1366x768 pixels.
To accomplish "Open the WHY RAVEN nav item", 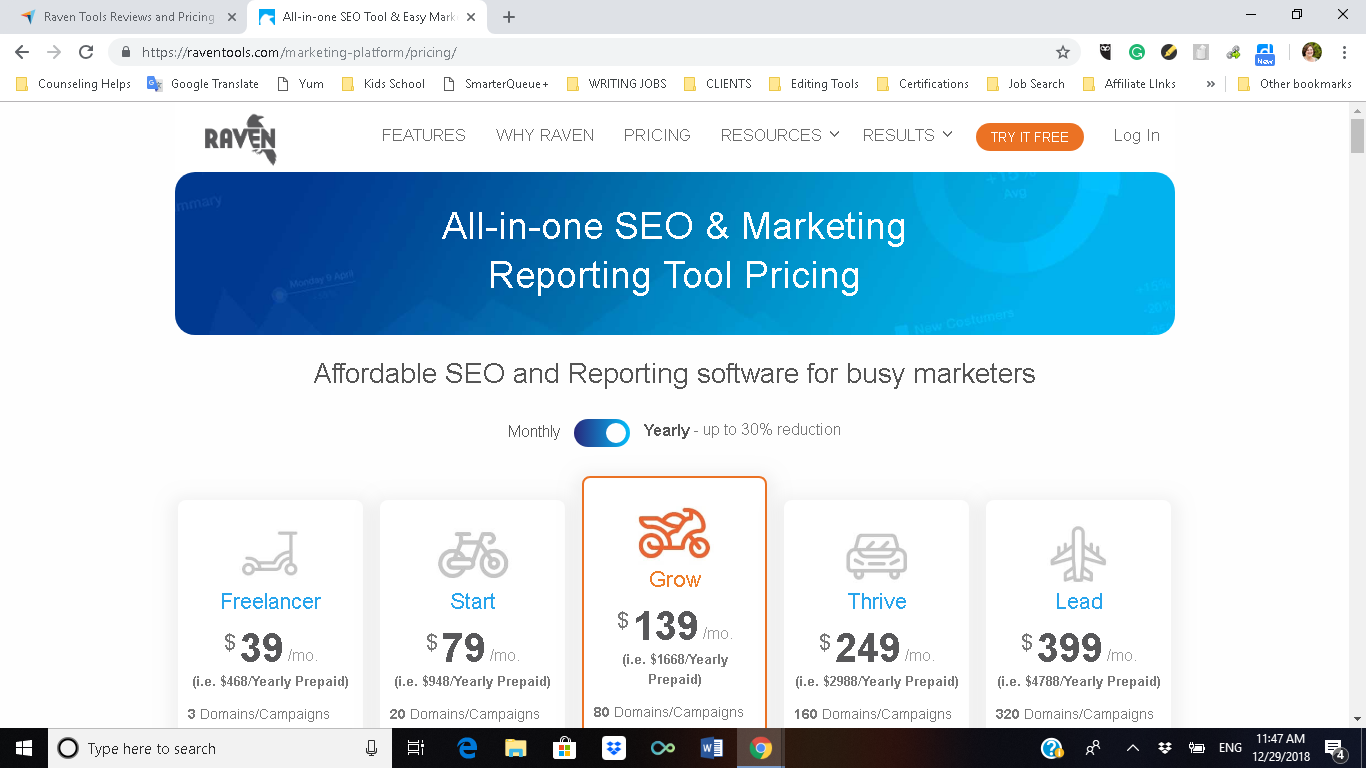I will 545,135.
